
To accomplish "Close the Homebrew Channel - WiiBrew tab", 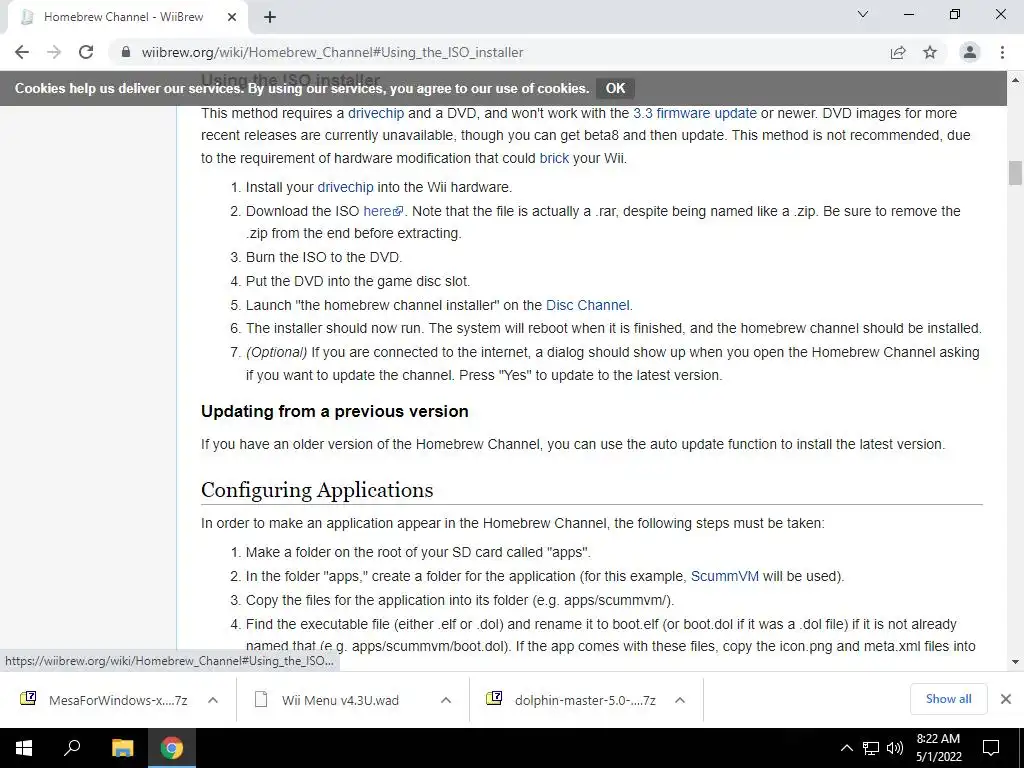I will coord(232,17).
